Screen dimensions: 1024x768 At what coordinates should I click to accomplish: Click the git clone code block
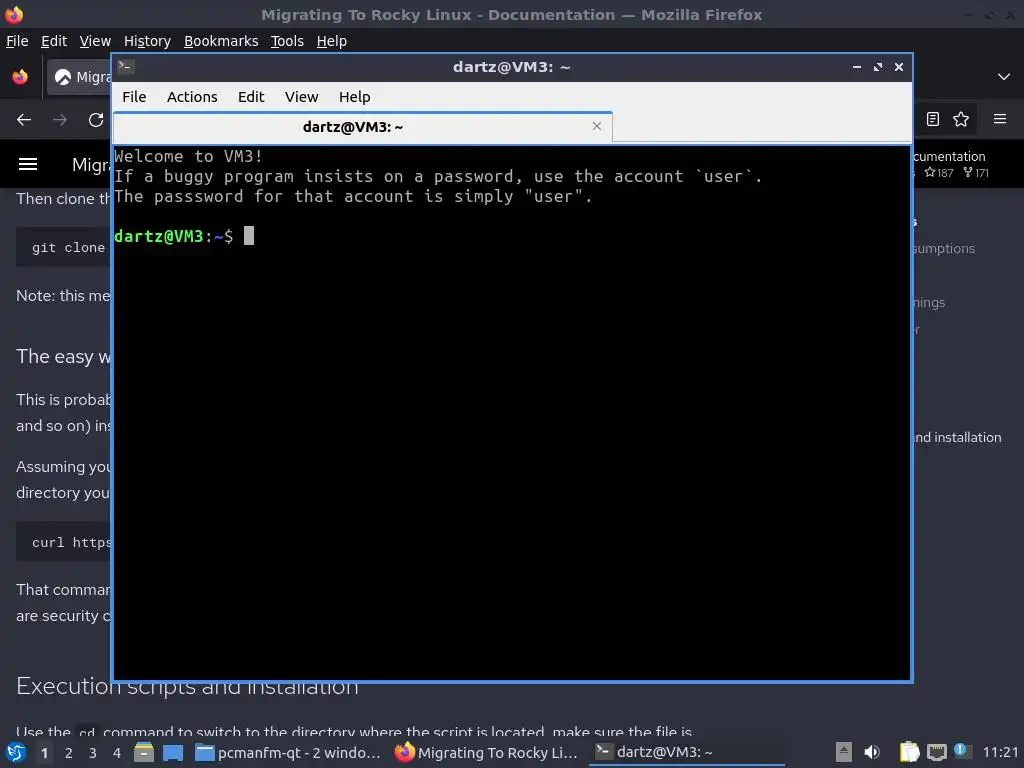(63, 248)
